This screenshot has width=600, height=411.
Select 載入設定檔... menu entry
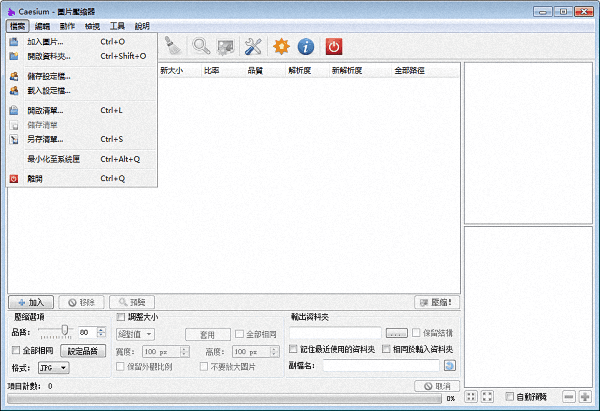tap(81, 91)
